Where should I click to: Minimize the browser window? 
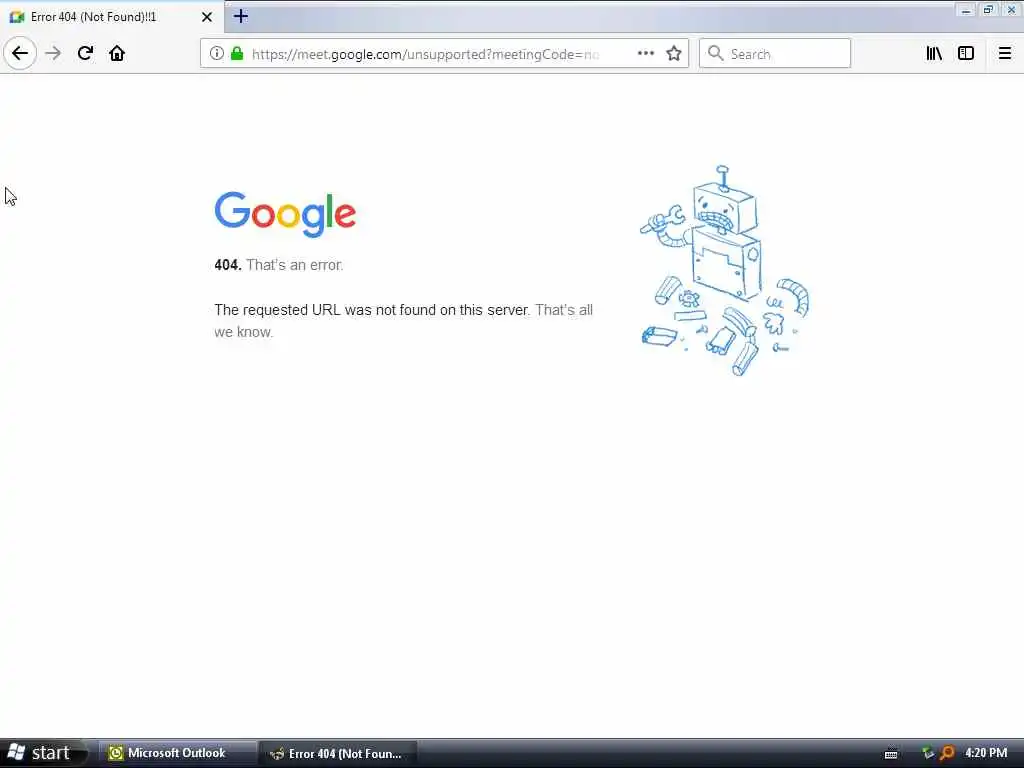(966, 10)
